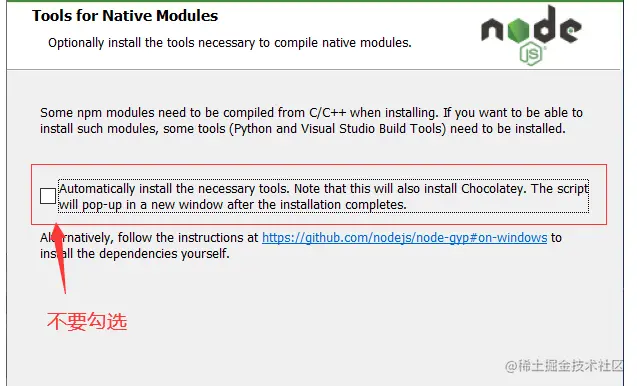The width and height of the screenshot is (637, 386).
Task: Click the 稀土掘金技术社区 watermark
Action: click(x=564, y=366)
